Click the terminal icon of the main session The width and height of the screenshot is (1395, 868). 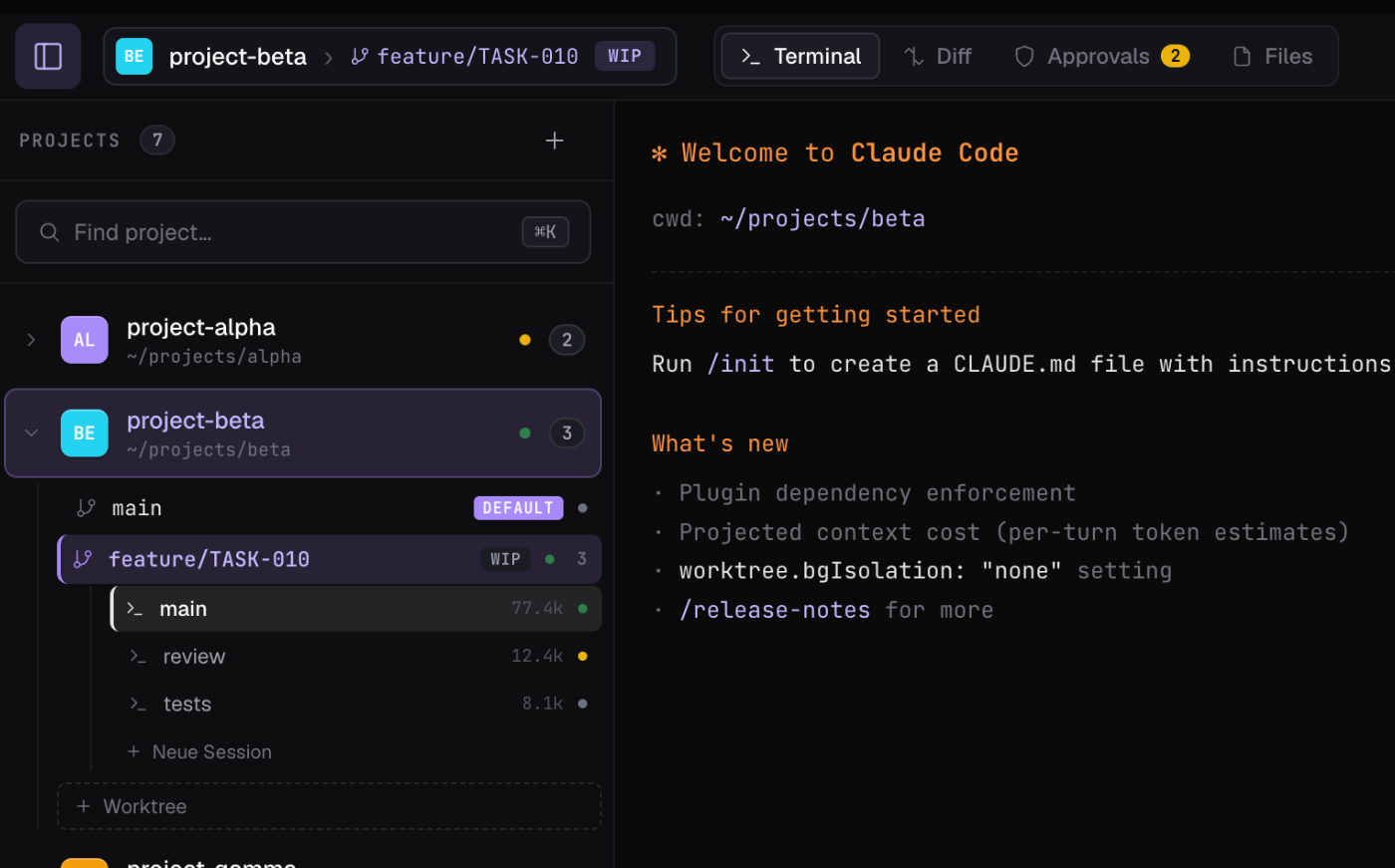[x=136, y=609]
